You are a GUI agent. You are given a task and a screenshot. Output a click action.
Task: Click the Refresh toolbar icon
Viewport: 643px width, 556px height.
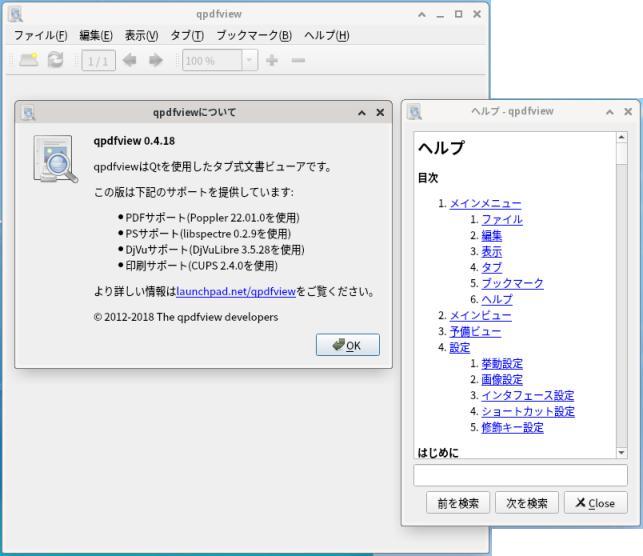point(55,60)
